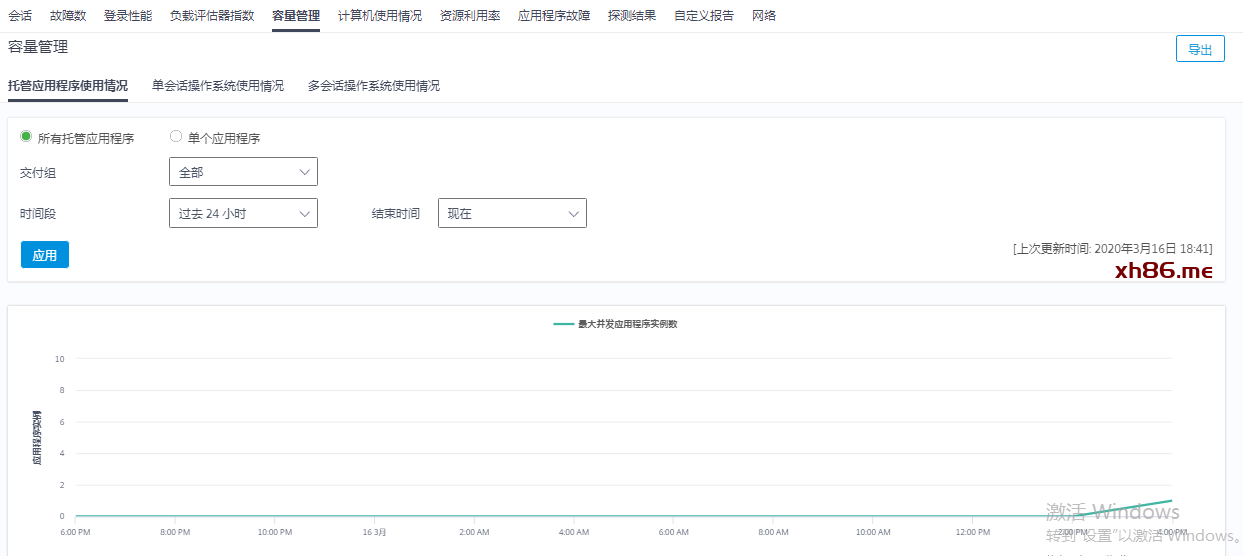1243x556 pixels.
Task: Select the 所有托管应用程序 radio button
Action: coord(27,137)
